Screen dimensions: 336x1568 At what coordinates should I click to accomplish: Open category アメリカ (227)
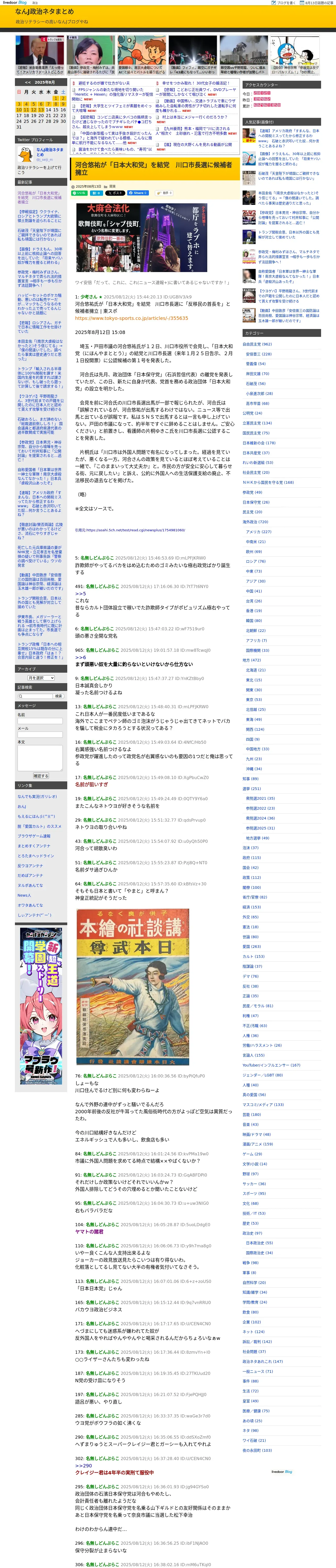[259, 532]
